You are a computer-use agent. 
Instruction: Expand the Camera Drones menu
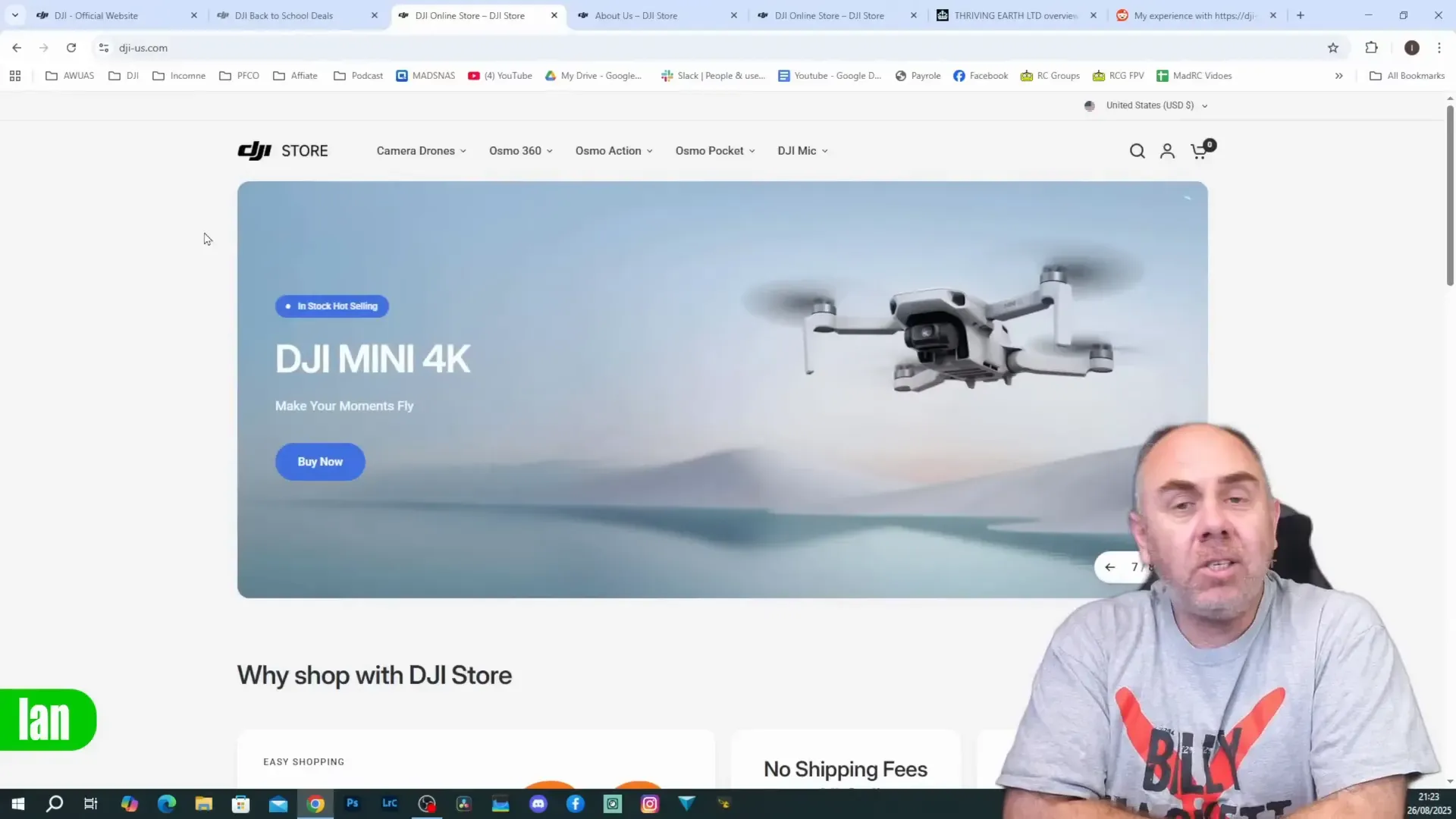point(422,151)
